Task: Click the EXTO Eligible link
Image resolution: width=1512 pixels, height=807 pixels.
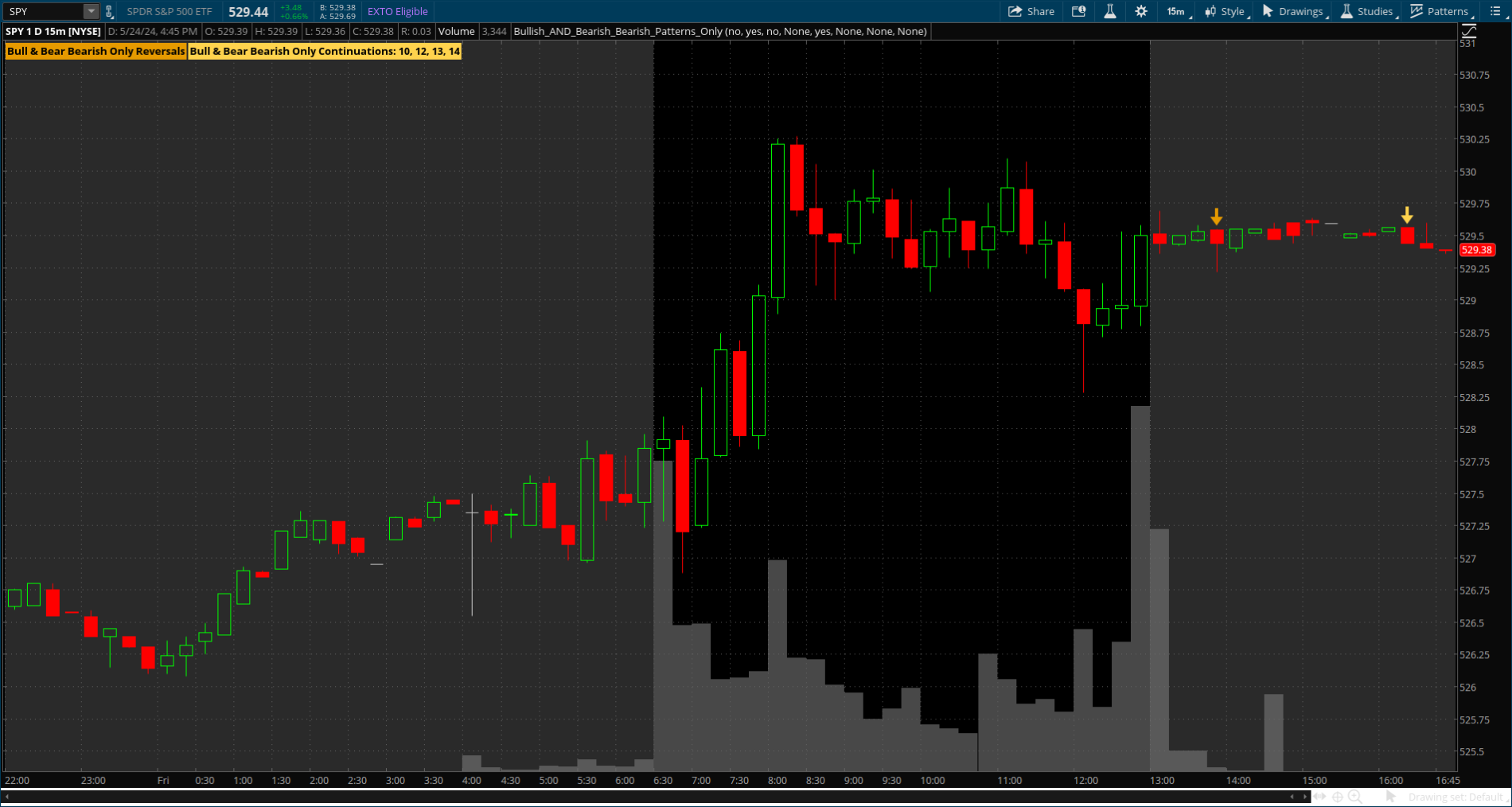Action: coord(397,11)
